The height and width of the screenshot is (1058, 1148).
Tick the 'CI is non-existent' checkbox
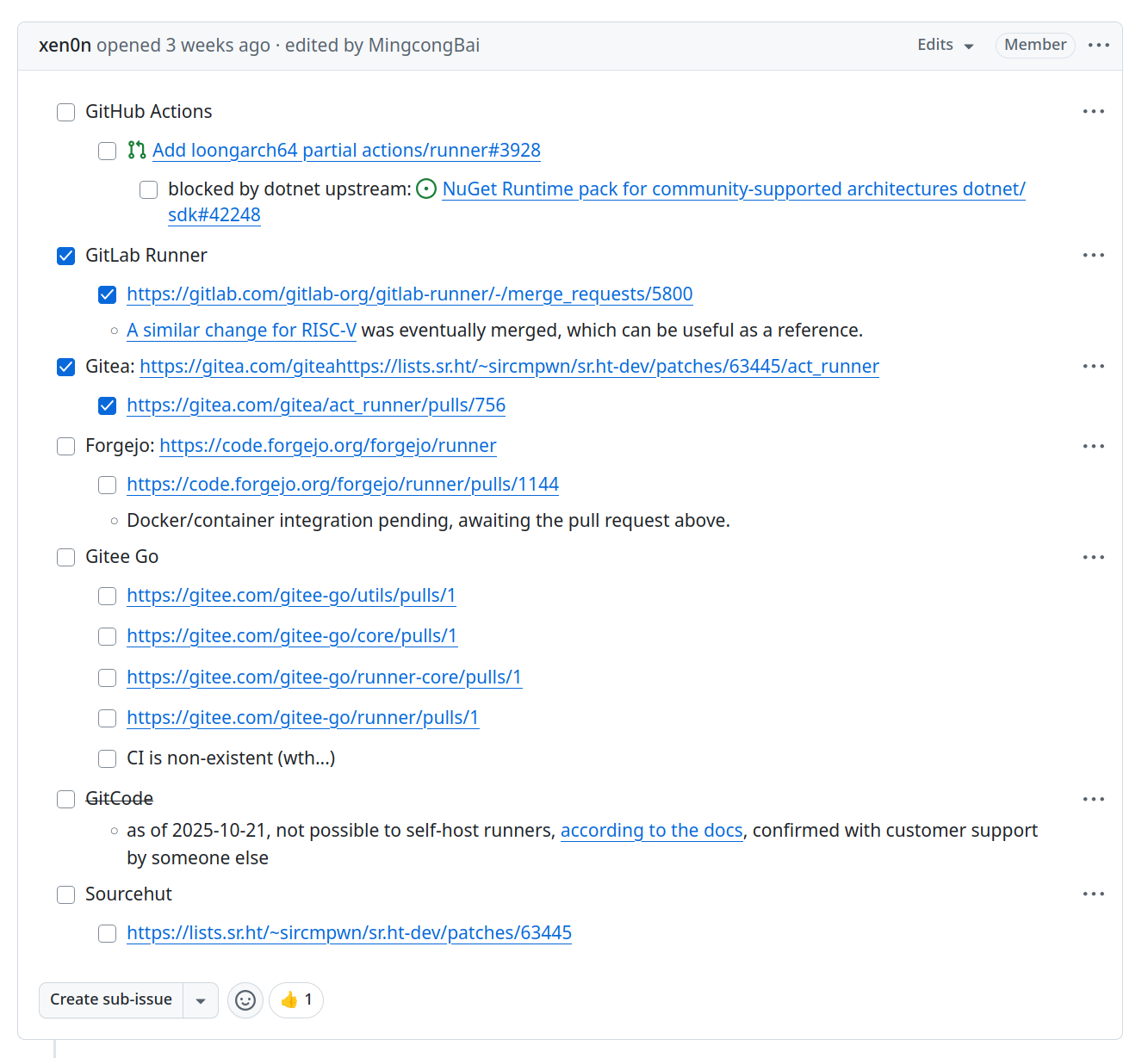108,759
